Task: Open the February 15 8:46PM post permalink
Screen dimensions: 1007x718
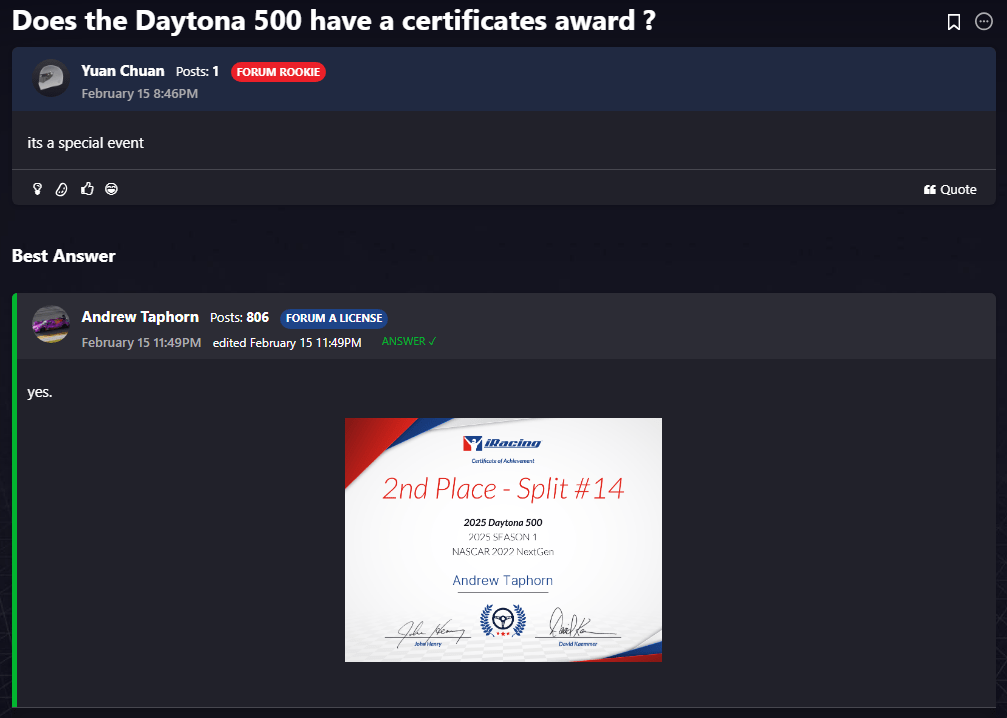Action: (x=139, y=93)
